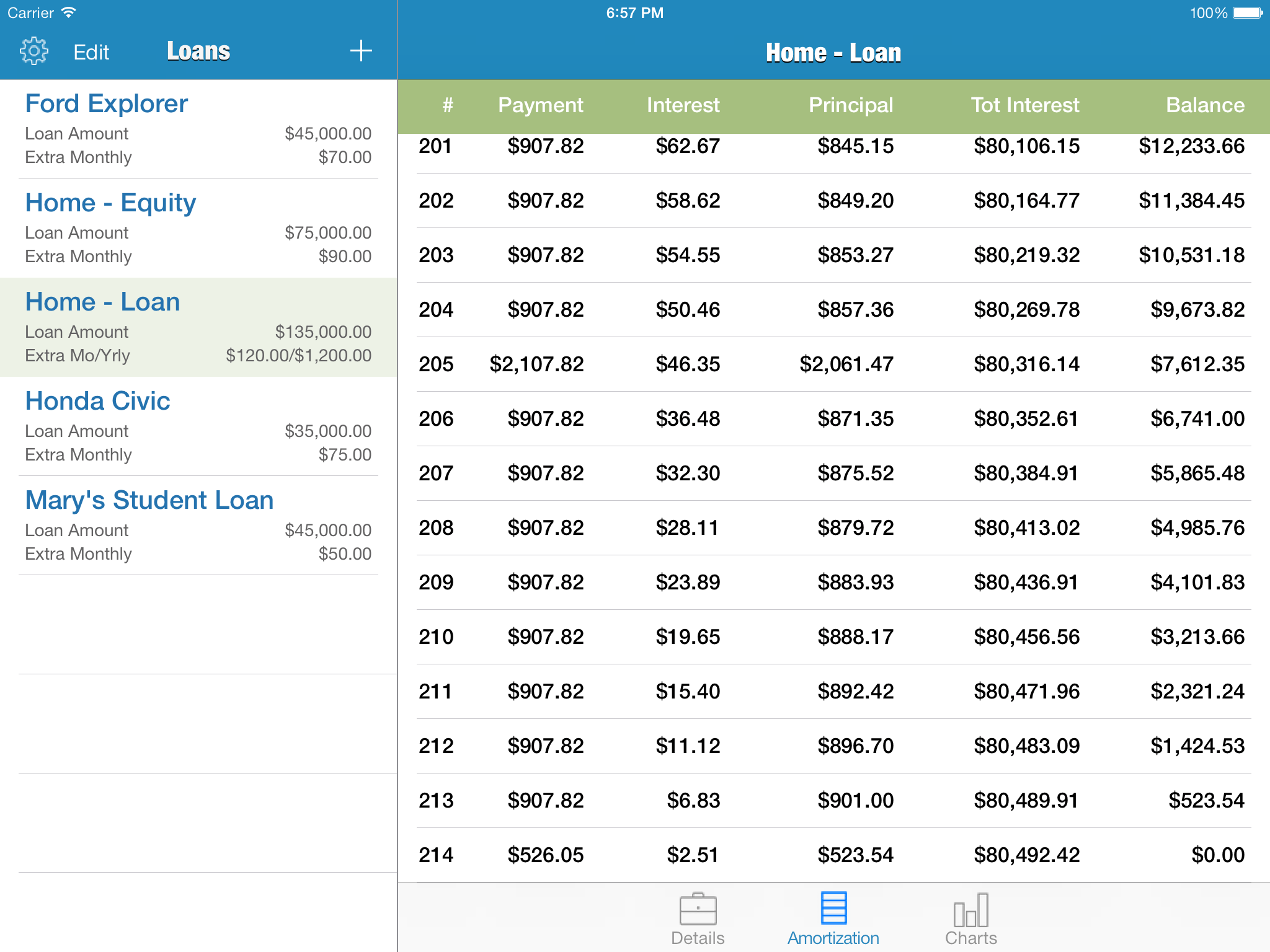Switch to the Charts tab label
The height and width of the screenshot is (952, 1270).
click(970, 938)
